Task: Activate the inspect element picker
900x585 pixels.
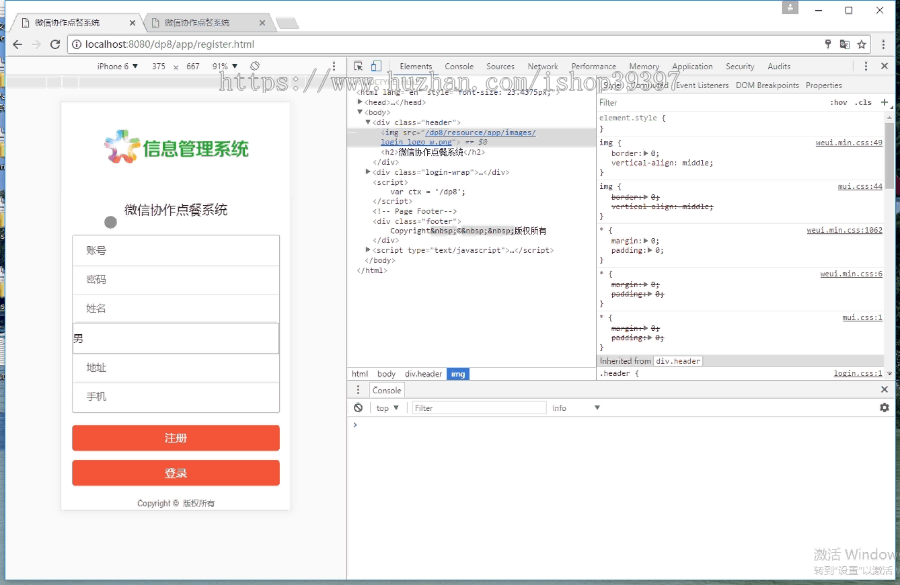Action: [358, 66]
